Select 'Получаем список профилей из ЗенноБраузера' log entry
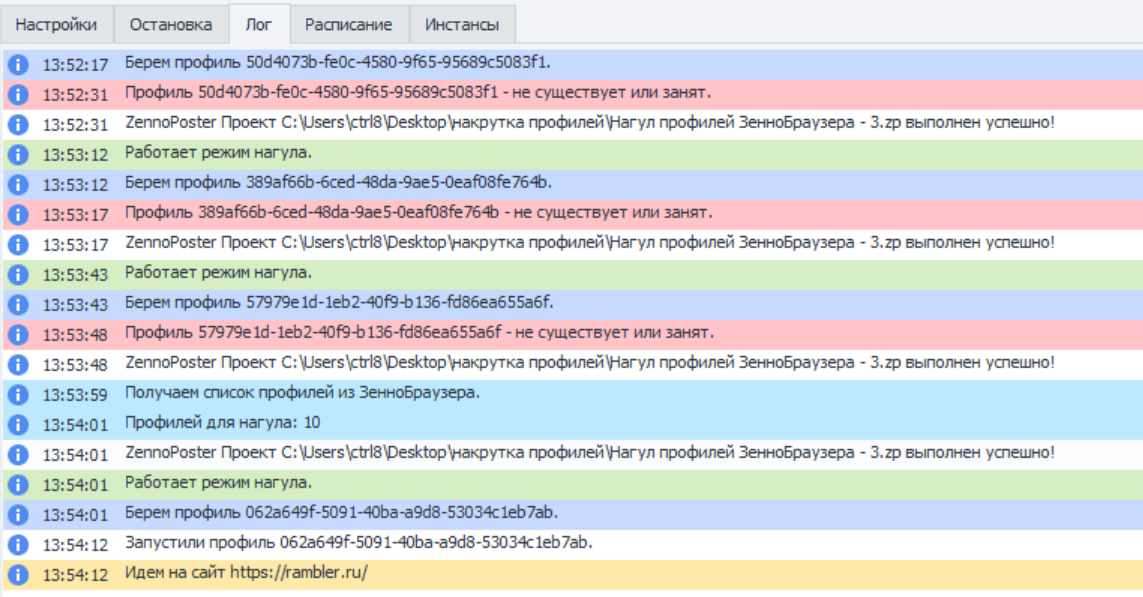Image resolution: width=1143 pixels, height=597 pixels. [x=302, y=393]
